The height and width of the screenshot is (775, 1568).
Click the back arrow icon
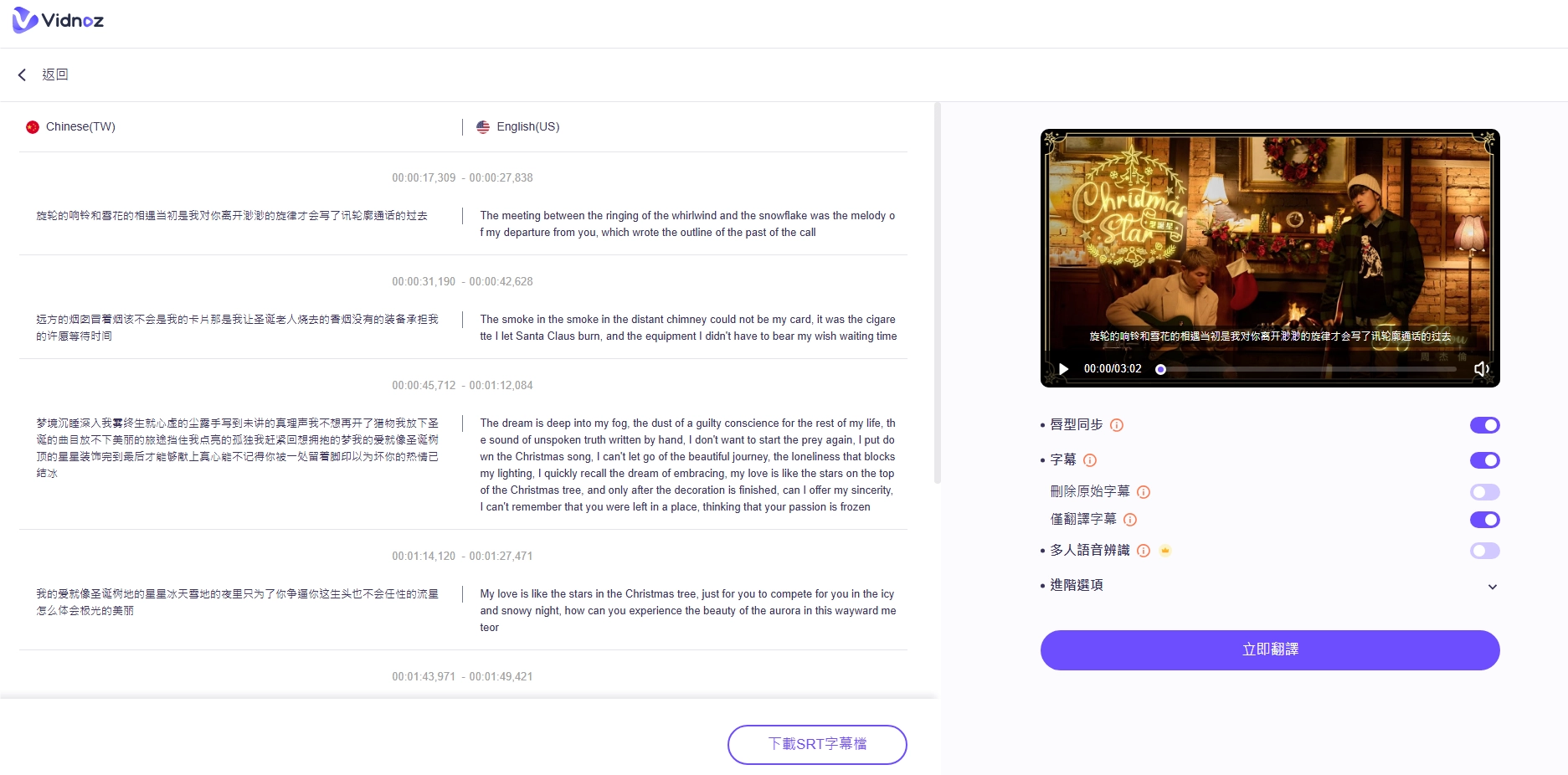point(22,74)
